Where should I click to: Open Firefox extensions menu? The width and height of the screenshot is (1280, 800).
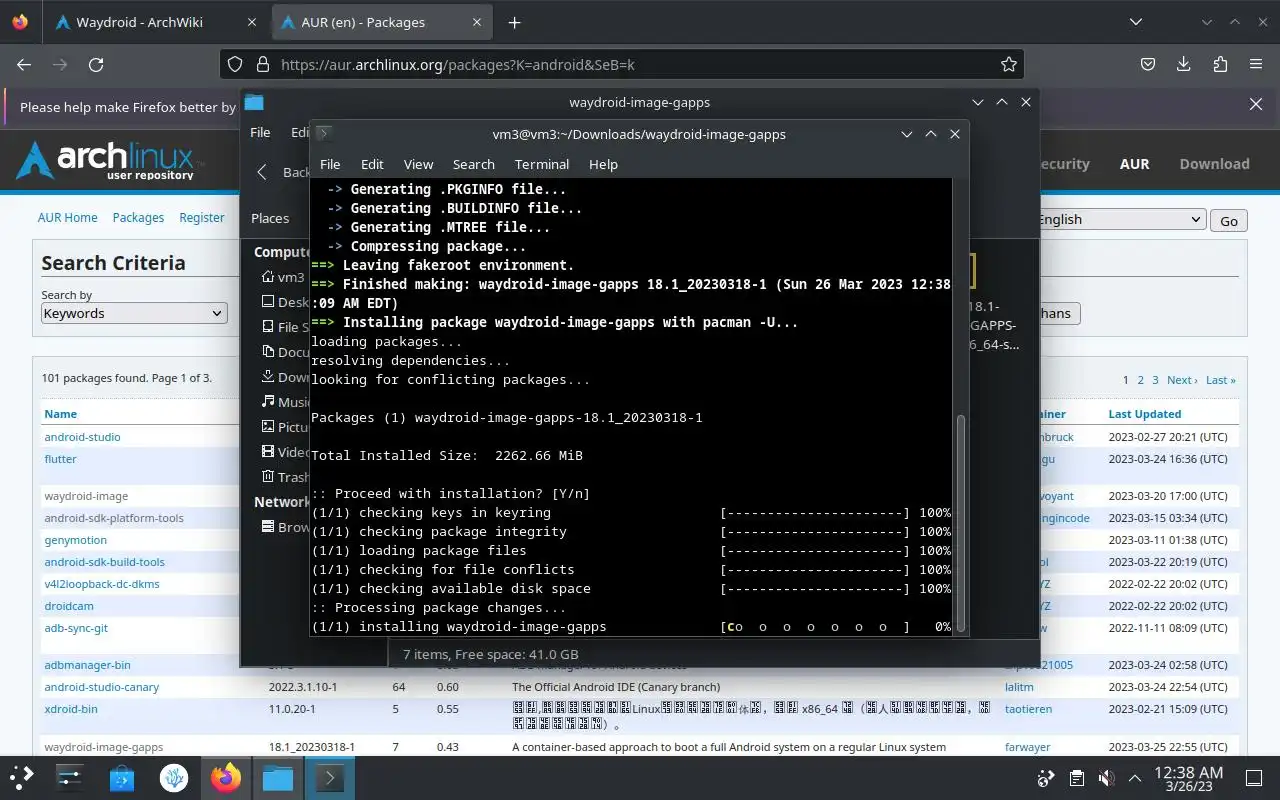pyautogui.click(x=1220, y=64)
